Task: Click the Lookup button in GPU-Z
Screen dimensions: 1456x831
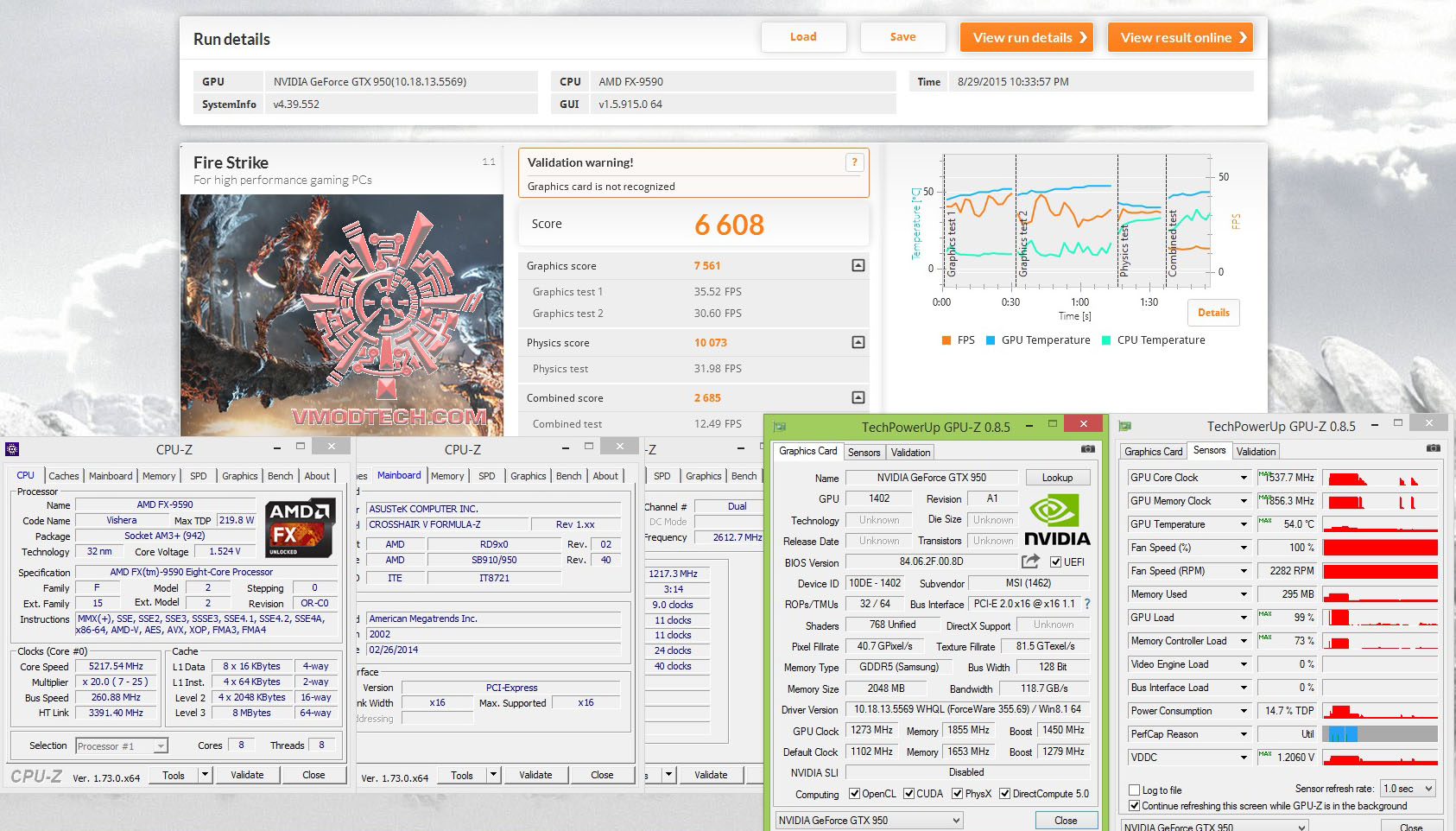Action: (1057, 478)
